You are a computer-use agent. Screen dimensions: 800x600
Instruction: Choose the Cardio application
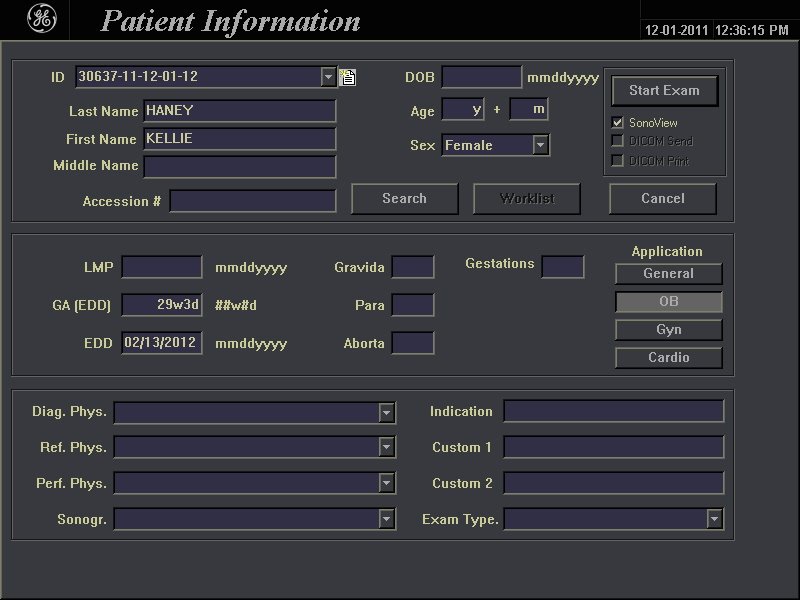[x=668, y=357]
